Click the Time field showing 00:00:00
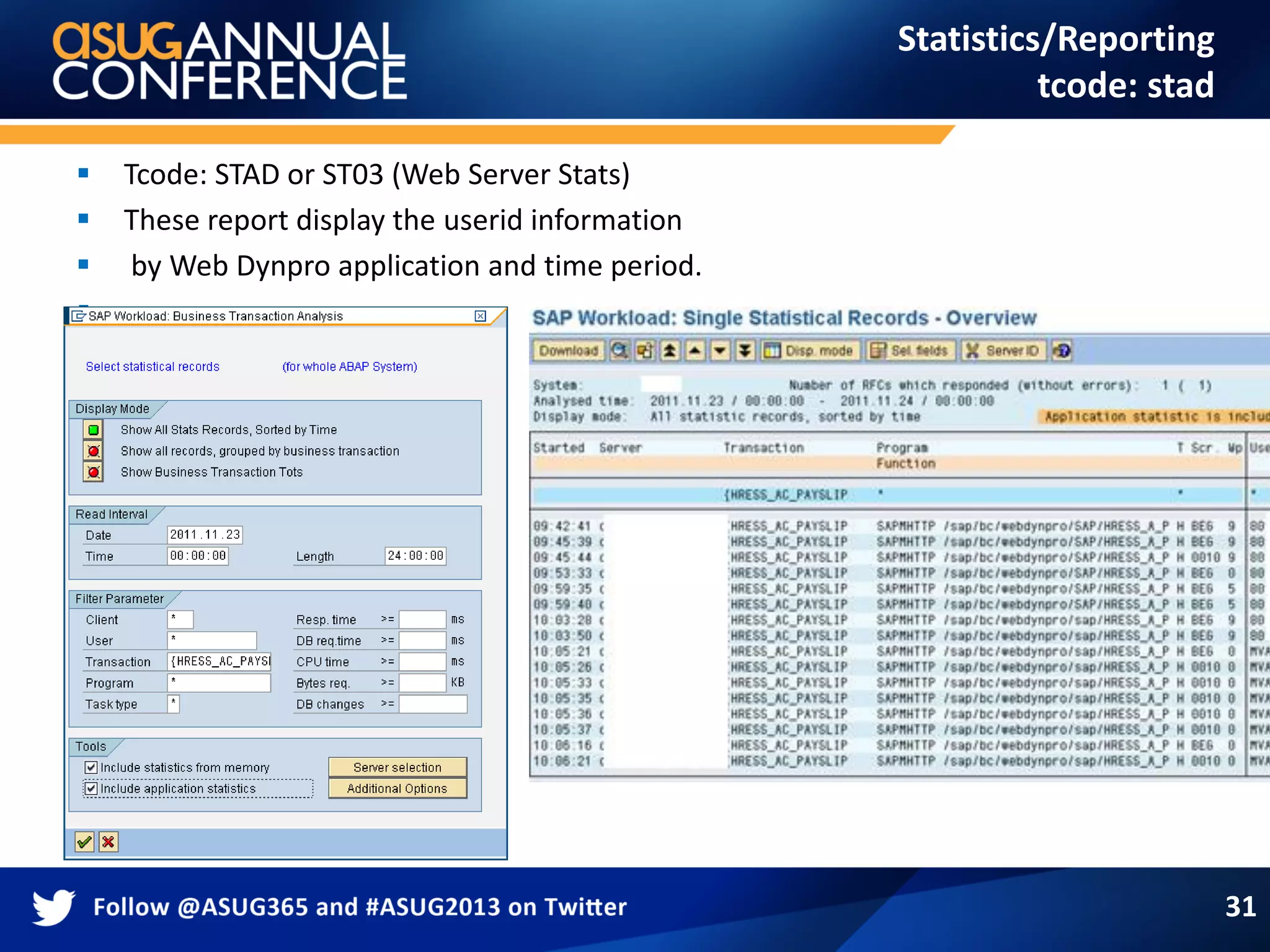 point(198,556)
